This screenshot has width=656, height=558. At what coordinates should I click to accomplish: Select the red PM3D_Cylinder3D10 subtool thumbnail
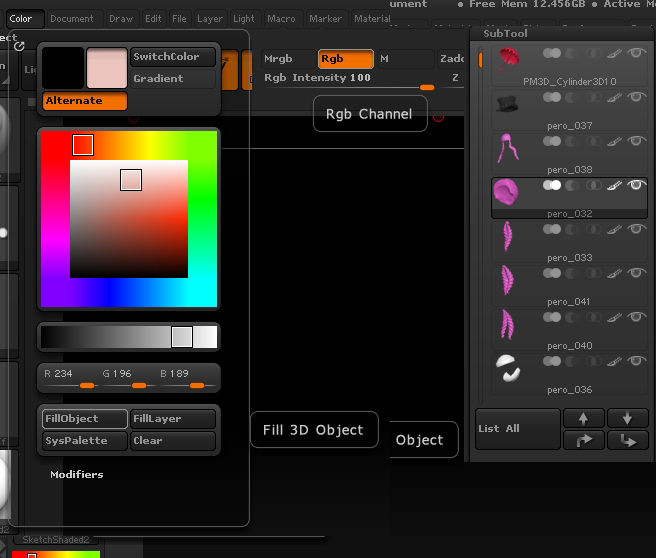coord(508,59)
